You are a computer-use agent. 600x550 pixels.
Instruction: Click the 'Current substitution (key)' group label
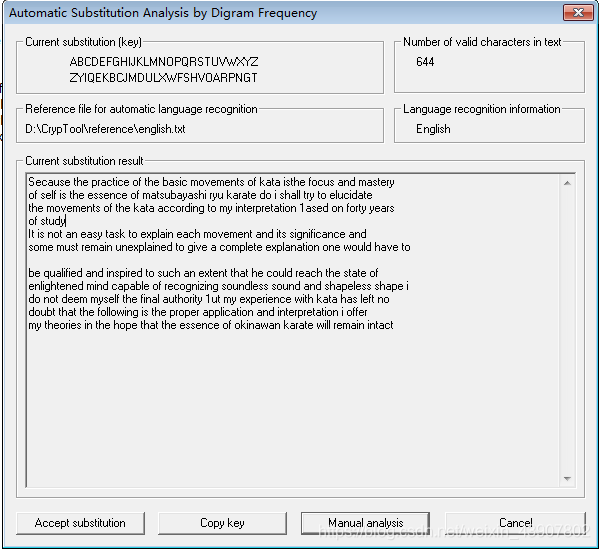pyautogui.click(x=83, y=42)
